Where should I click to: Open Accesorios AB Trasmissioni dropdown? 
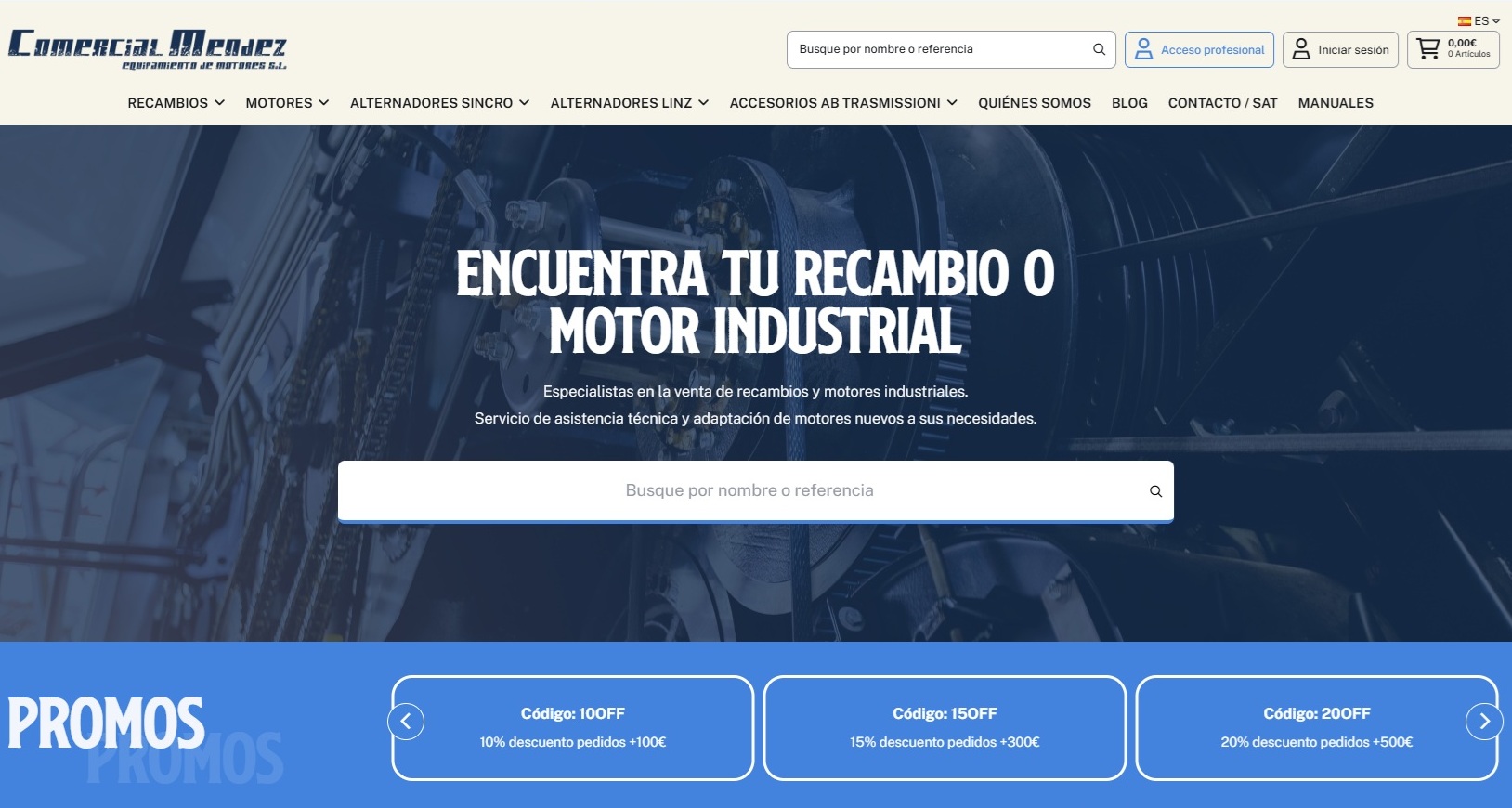842,103
